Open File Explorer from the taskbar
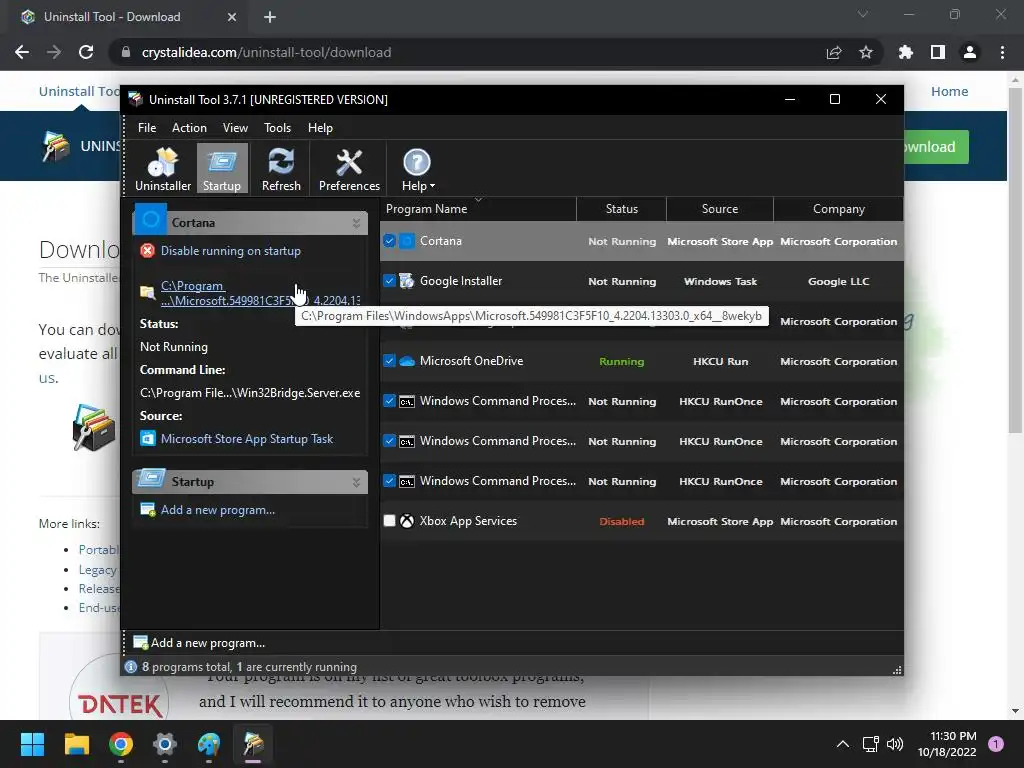Viewport: 1024px width, 768px height. click(76, 744)
